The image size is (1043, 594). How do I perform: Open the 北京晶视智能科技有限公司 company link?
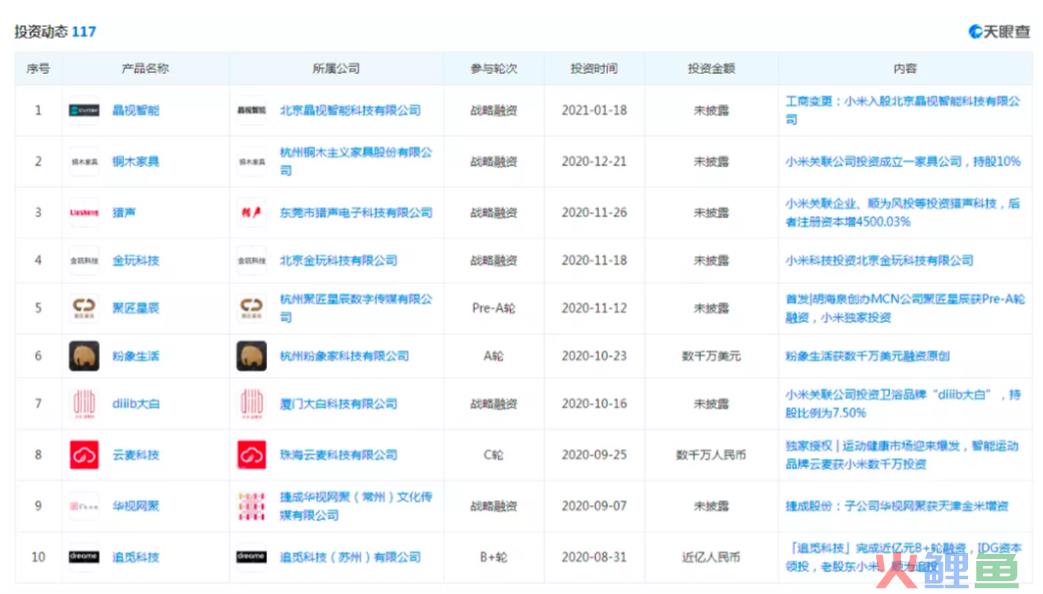tap(350, 110)
